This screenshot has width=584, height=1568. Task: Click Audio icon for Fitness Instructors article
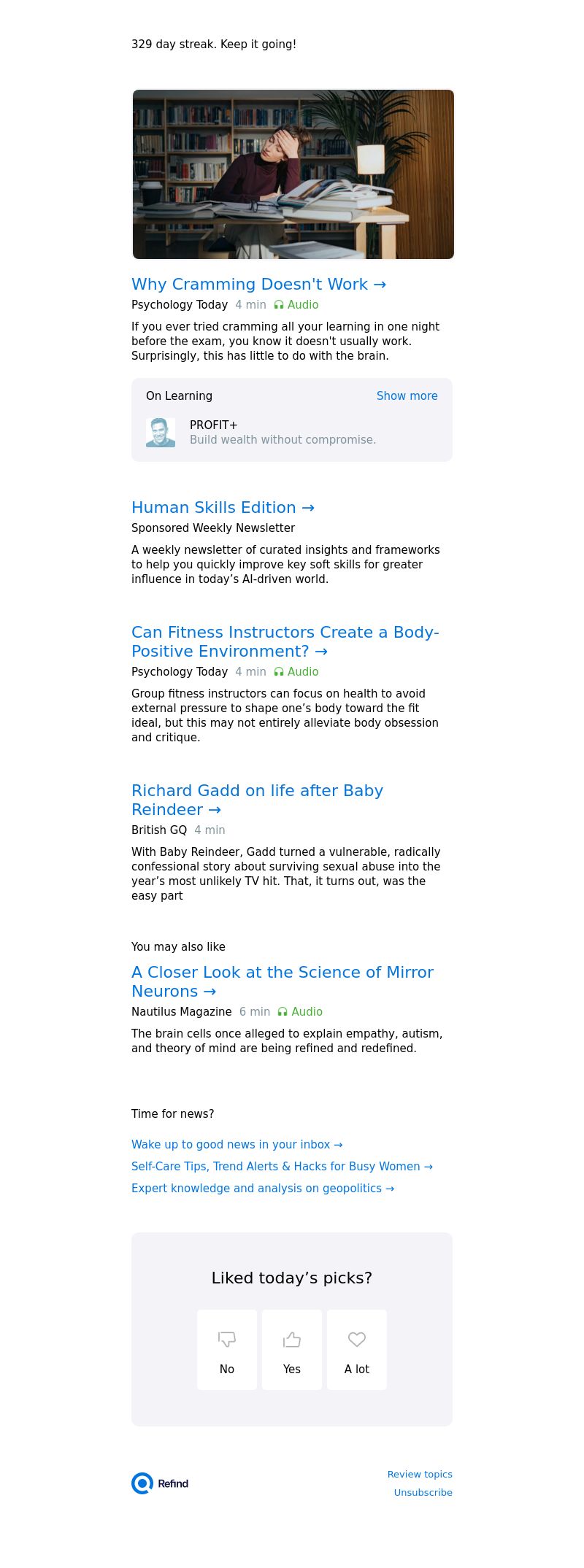click(x=279, y=672)
